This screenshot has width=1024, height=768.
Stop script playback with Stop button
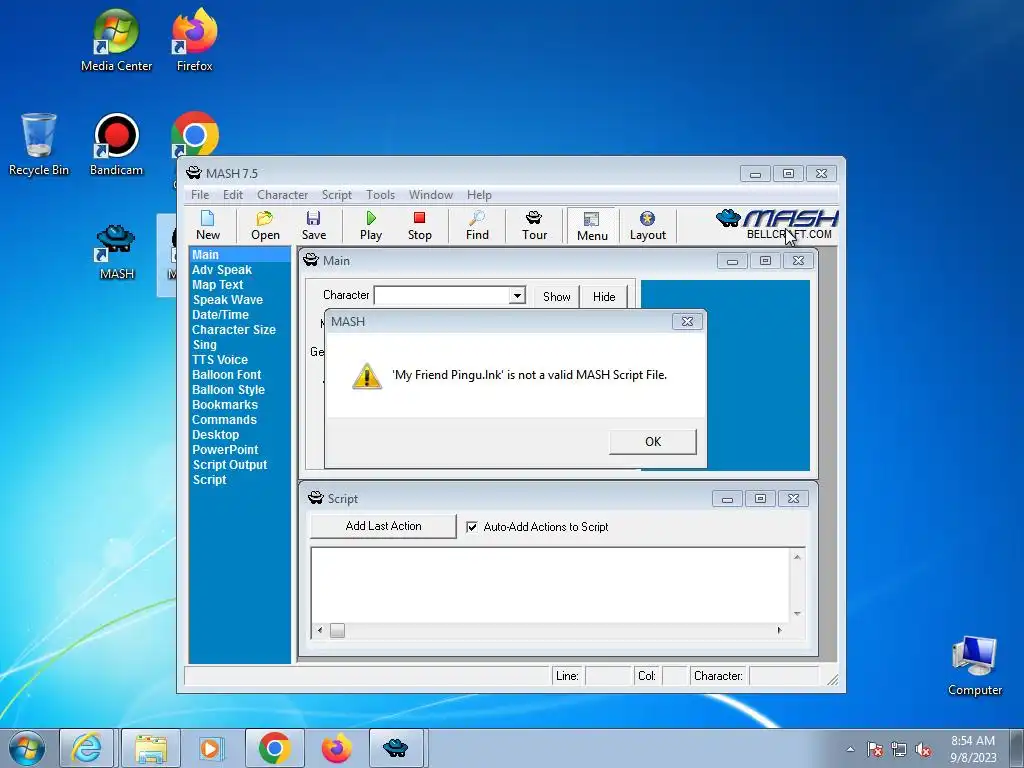[419, 225]
